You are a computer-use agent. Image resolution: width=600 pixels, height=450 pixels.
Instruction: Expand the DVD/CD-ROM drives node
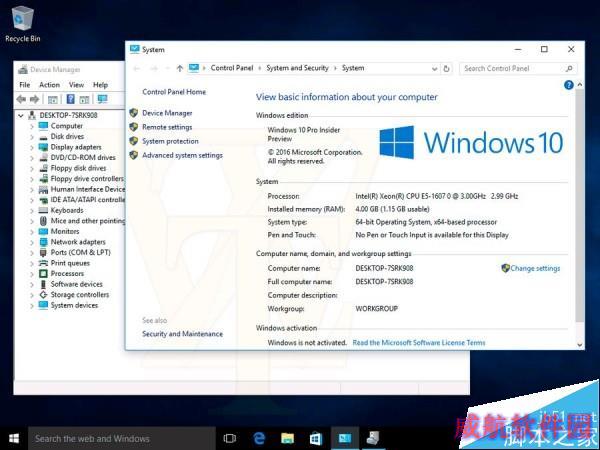(32, 158)
